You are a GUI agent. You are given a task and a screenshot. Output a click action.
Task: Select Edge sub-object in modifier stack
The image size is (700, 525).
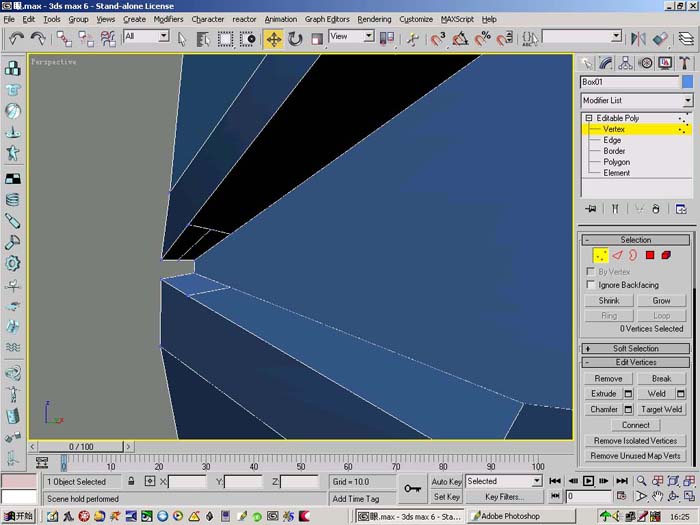612,140
